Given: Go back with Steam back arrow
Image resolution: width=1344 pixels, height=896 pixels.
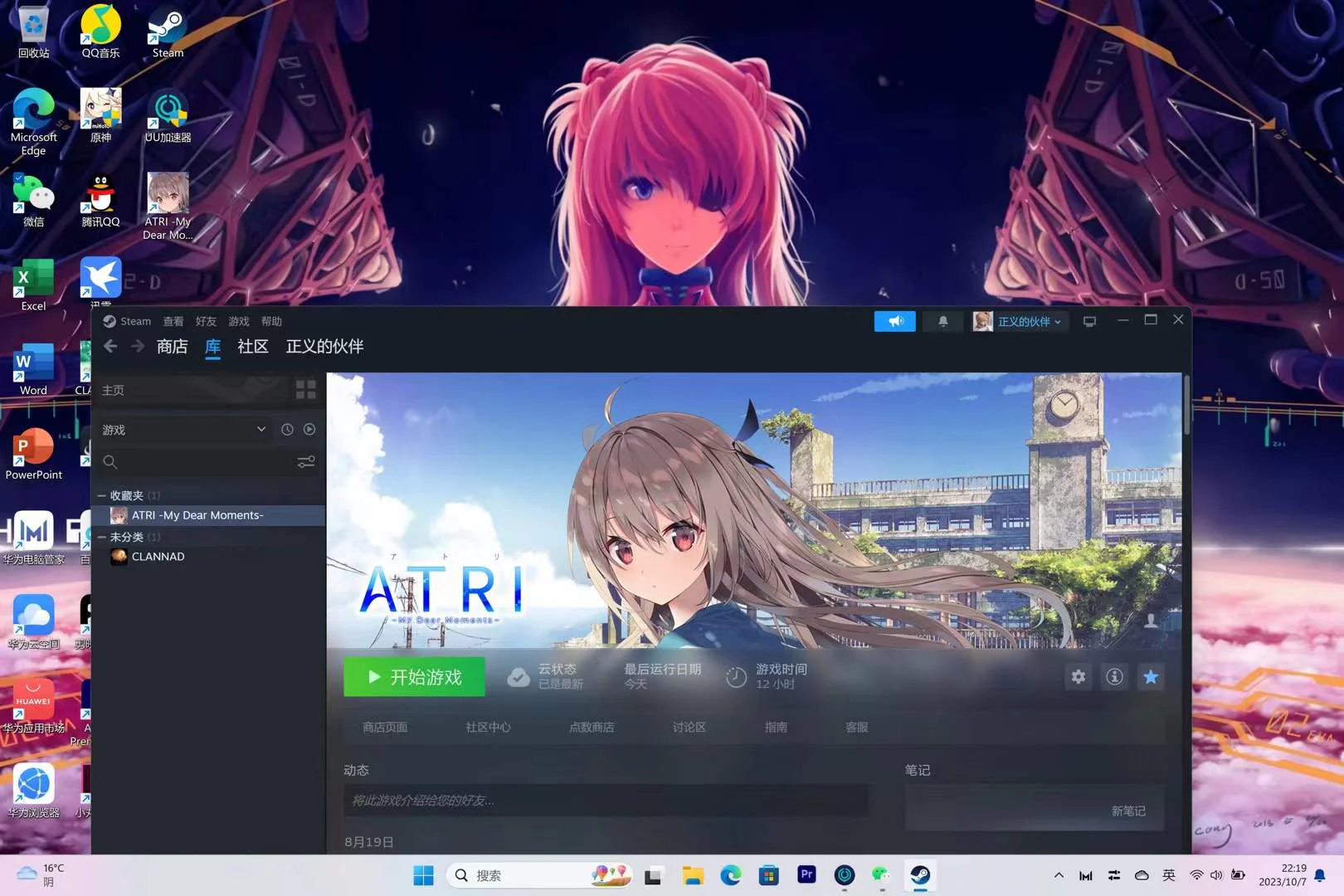Looking at the screenshot, I should coord(110,346).
